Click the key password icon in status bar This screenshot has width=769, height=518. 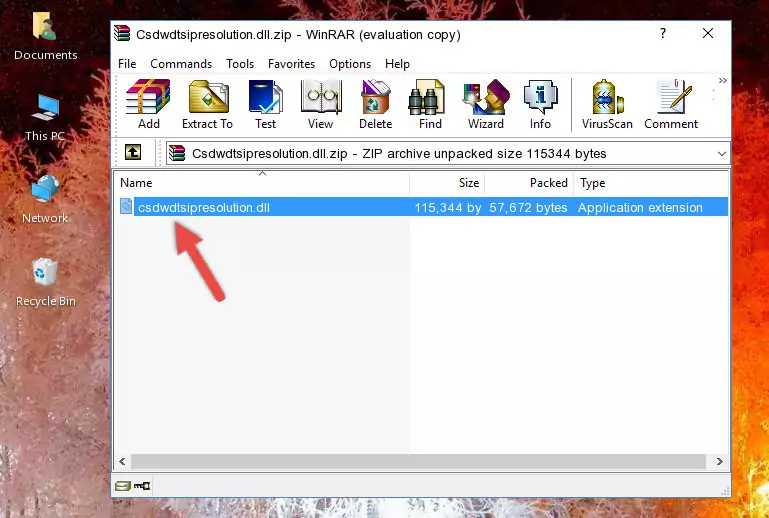(x=142, y=486)
